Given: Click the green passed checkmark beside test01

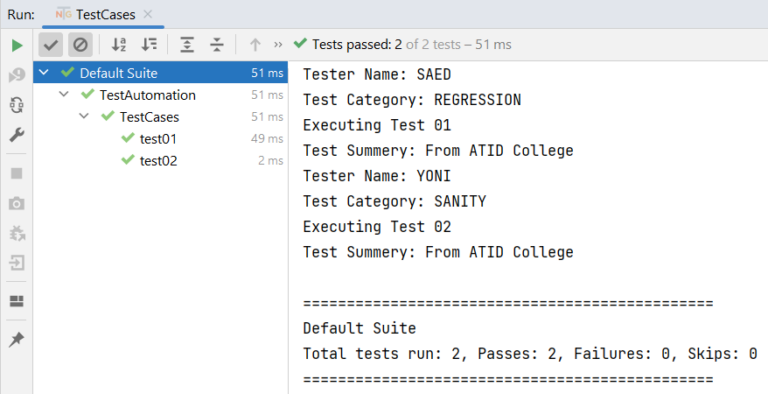Looking at the screenshot, I should (128, 138).
